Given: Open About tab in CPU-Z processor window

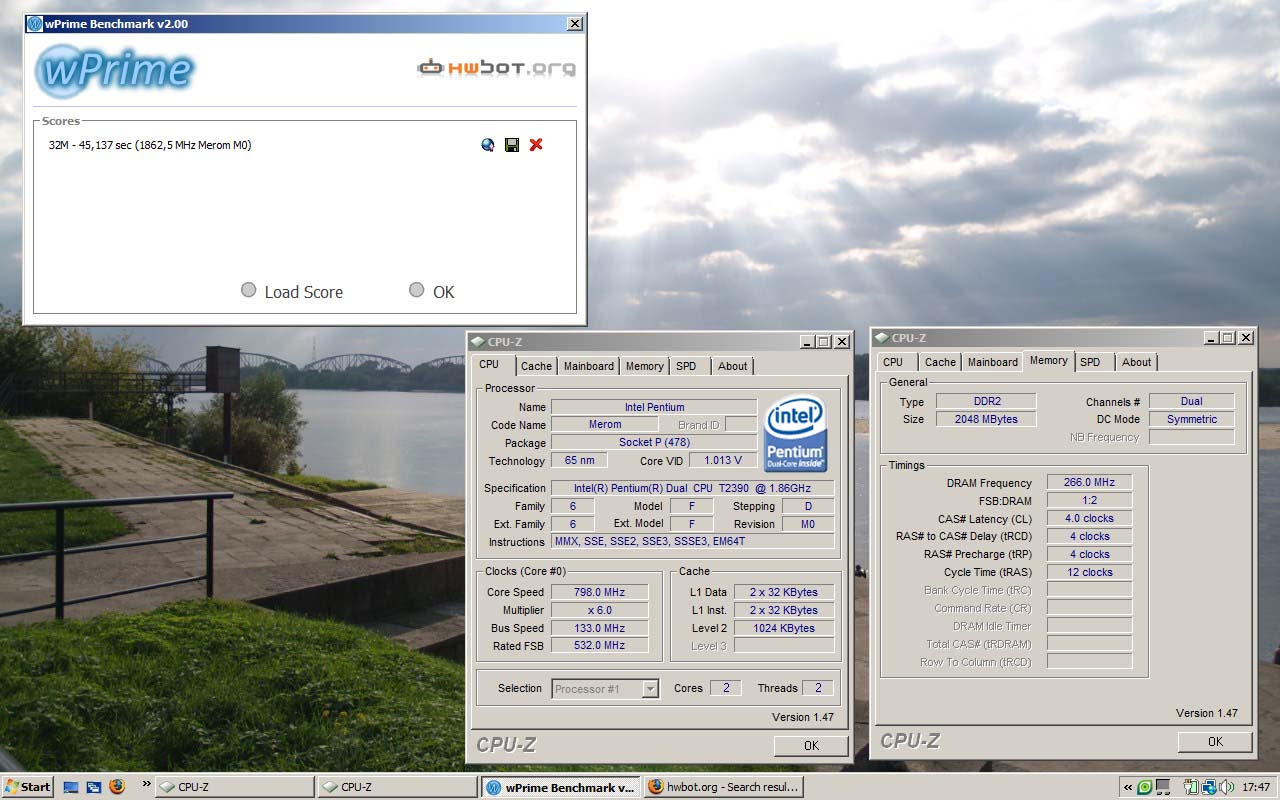Looking at the screenshot, I should [x=732, y=366].
